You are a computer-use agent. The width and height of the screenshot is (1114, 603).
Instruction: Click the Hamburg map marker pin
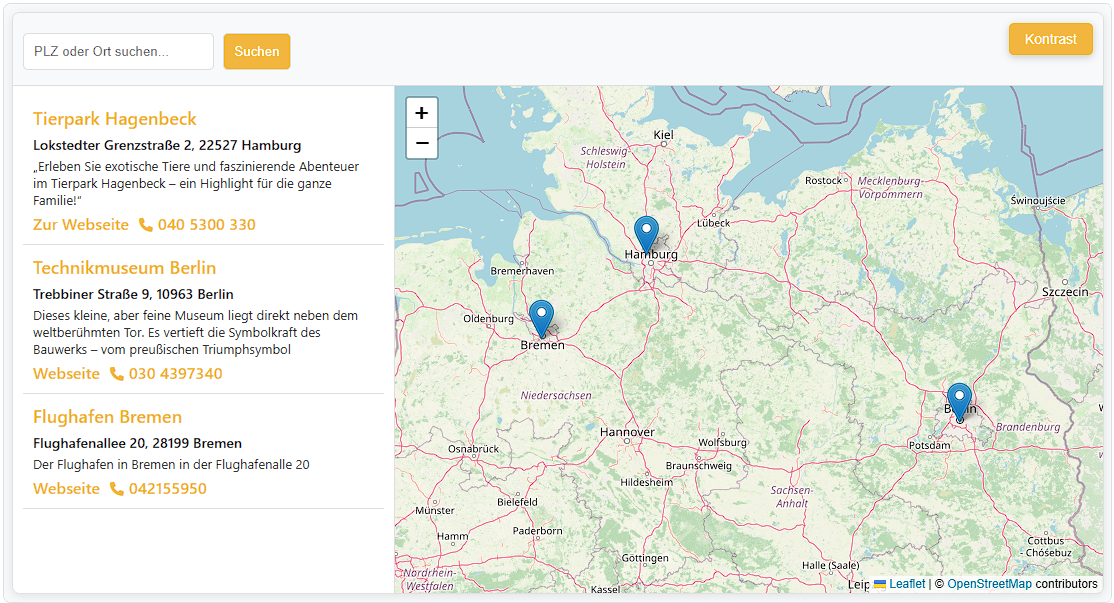coord(647,233)
